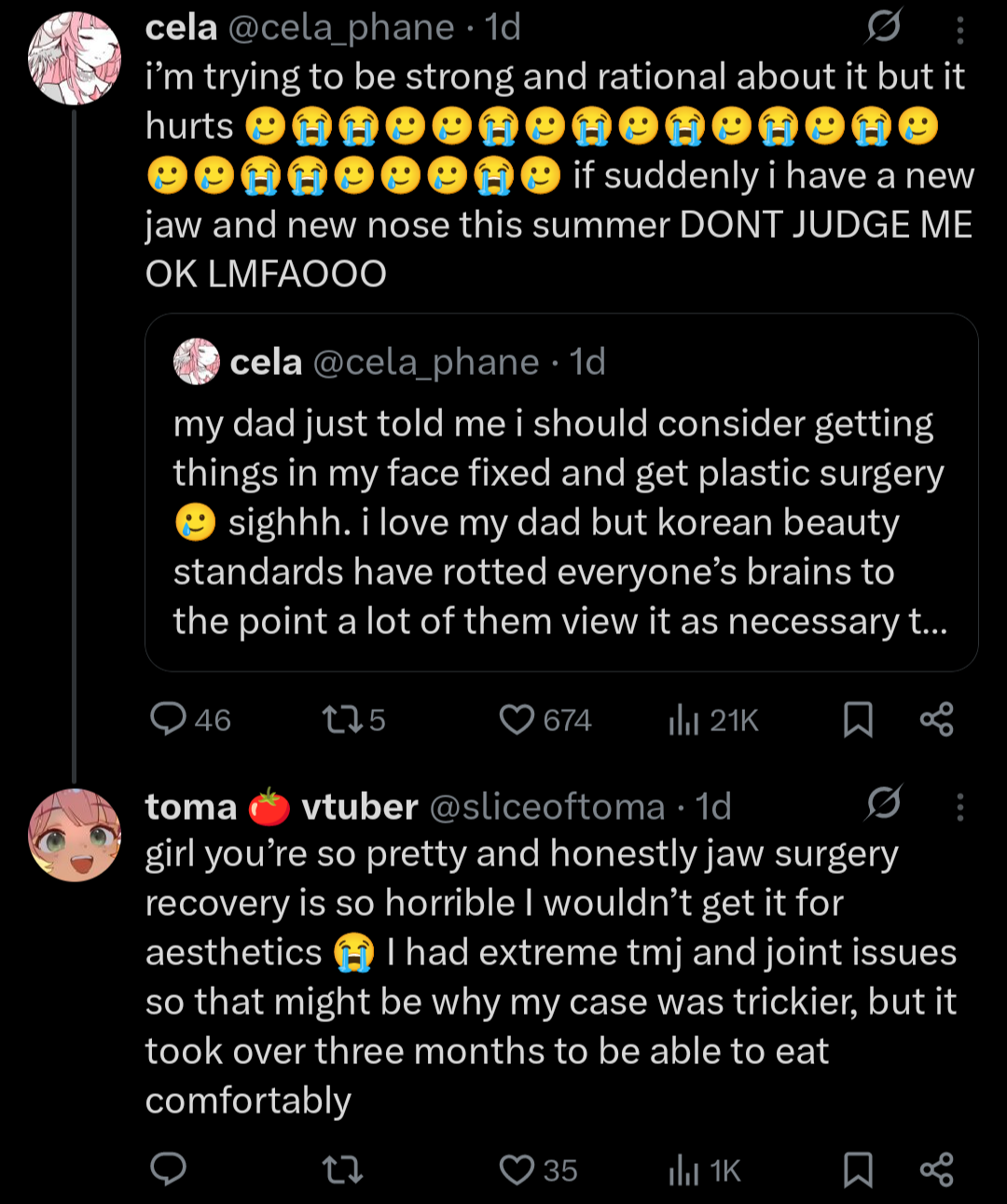1007x1204 pixels.
Task: Open cela's profile picture avatar
Action: (75, 58)
